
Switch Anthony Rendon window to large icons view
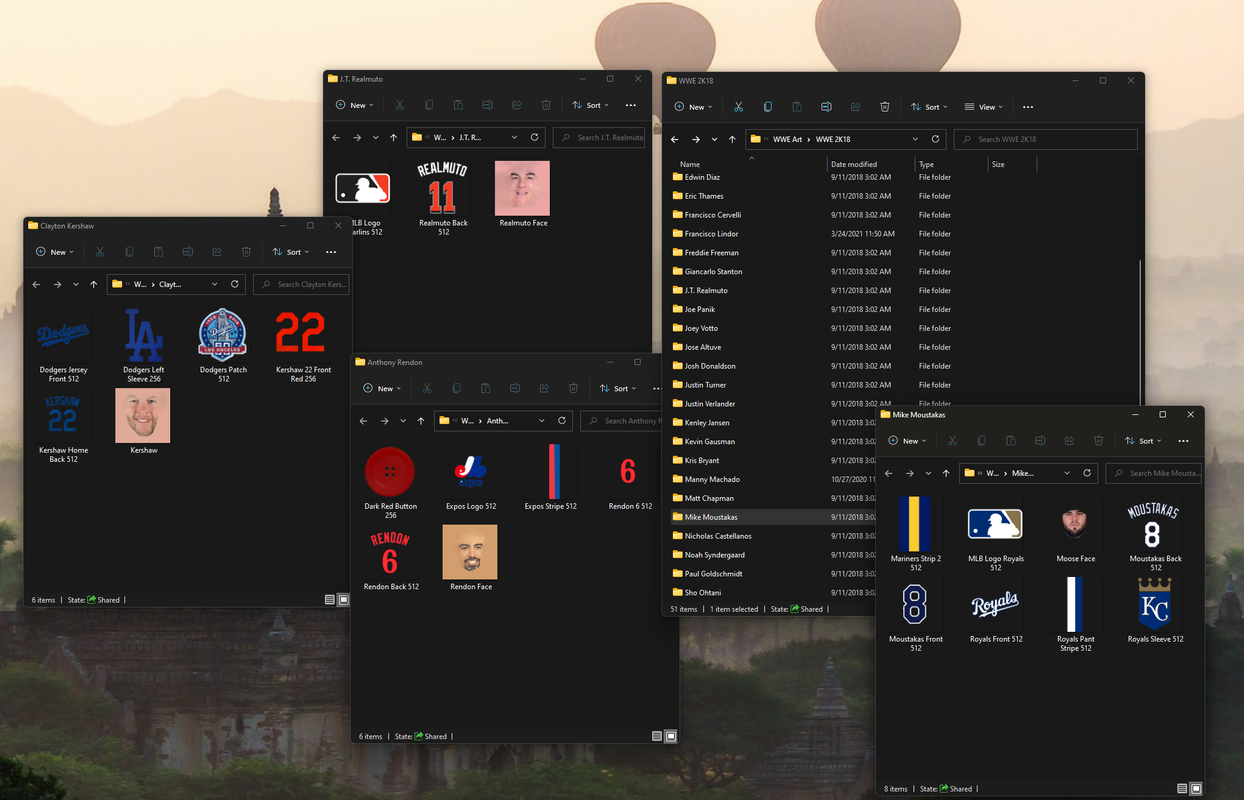671,736
